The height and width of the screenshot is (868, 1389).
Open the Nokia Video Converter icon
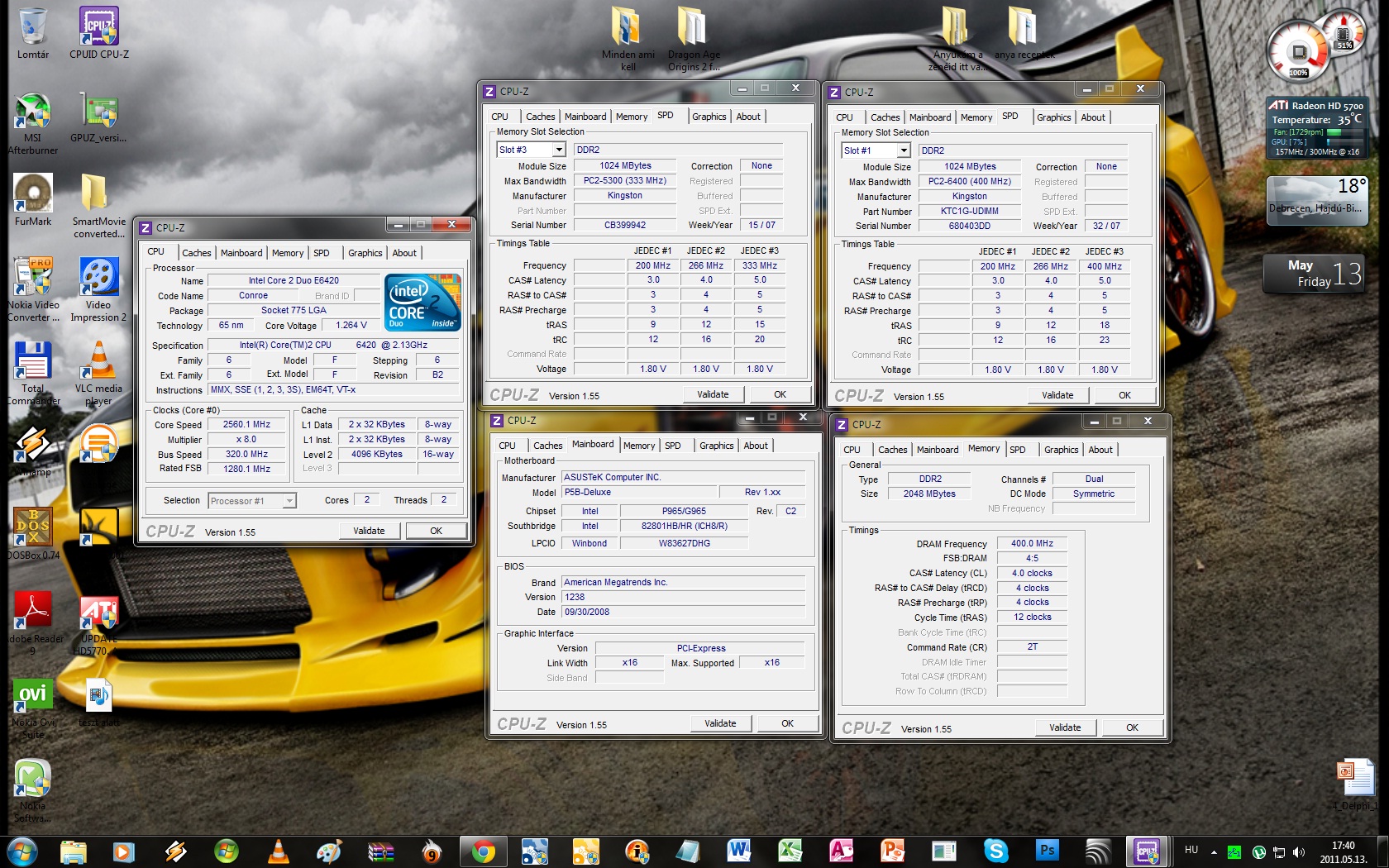coord(33,289)
